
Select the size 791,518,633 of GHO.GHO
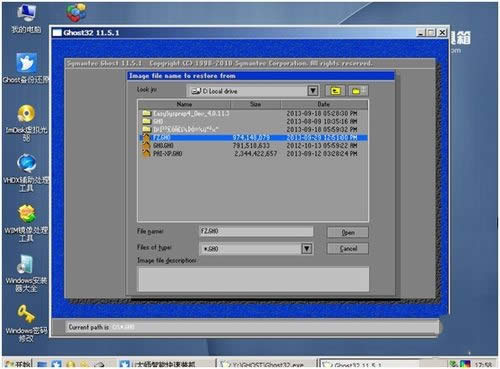click(x=251, y=145)
